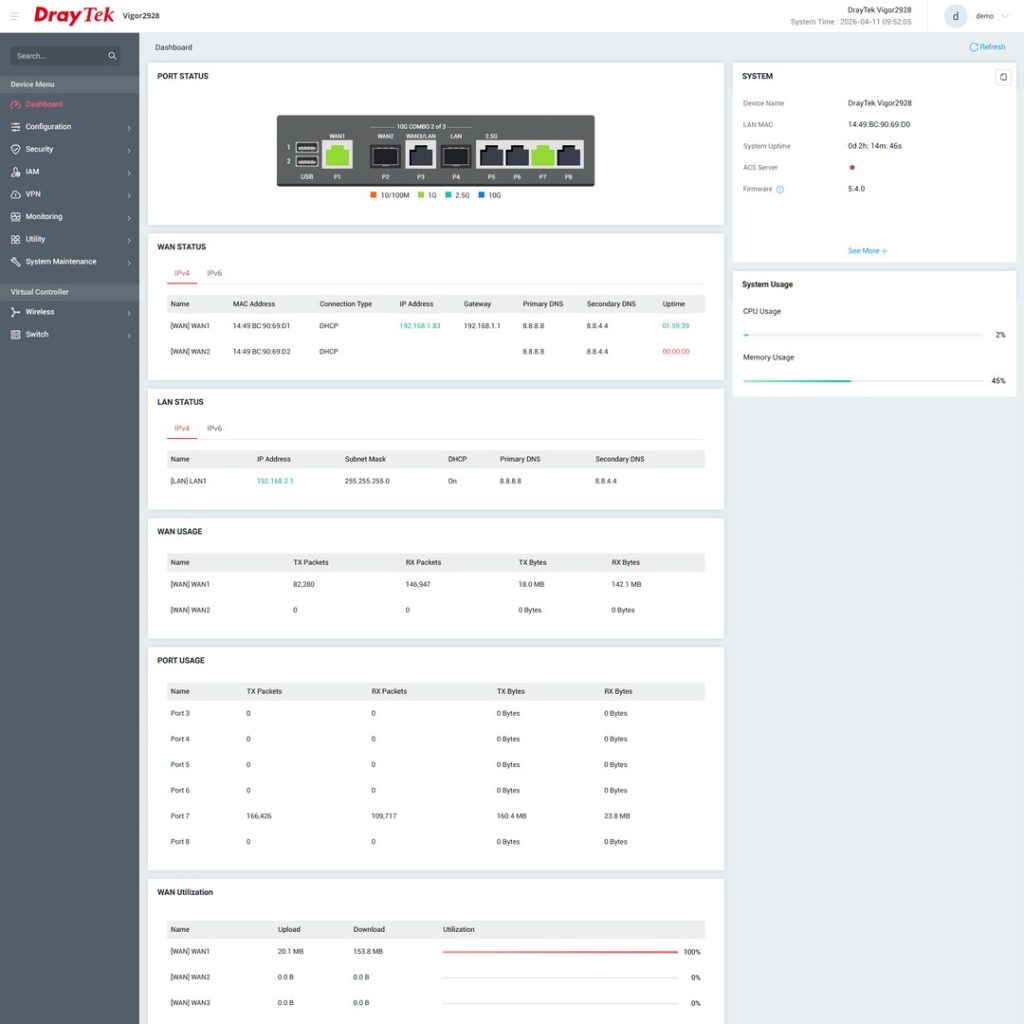Click the Utility grid icon
This screenshot has width=1024, height=1024.
tap(16, 239)
